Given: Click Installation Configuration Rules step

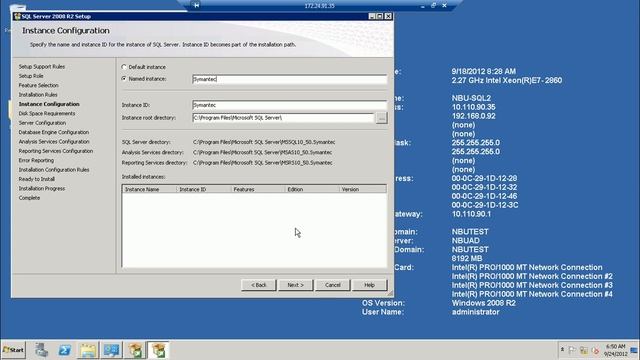Looking at the screenshot, I should (x=54, y=170).
